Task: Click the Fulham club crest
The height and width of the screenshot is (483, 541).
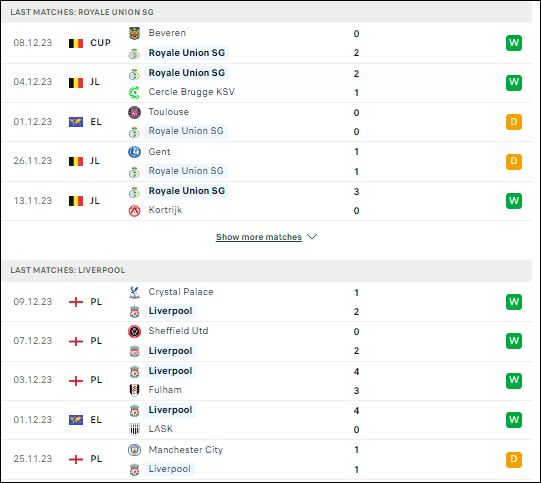Action: click(134, 390)
